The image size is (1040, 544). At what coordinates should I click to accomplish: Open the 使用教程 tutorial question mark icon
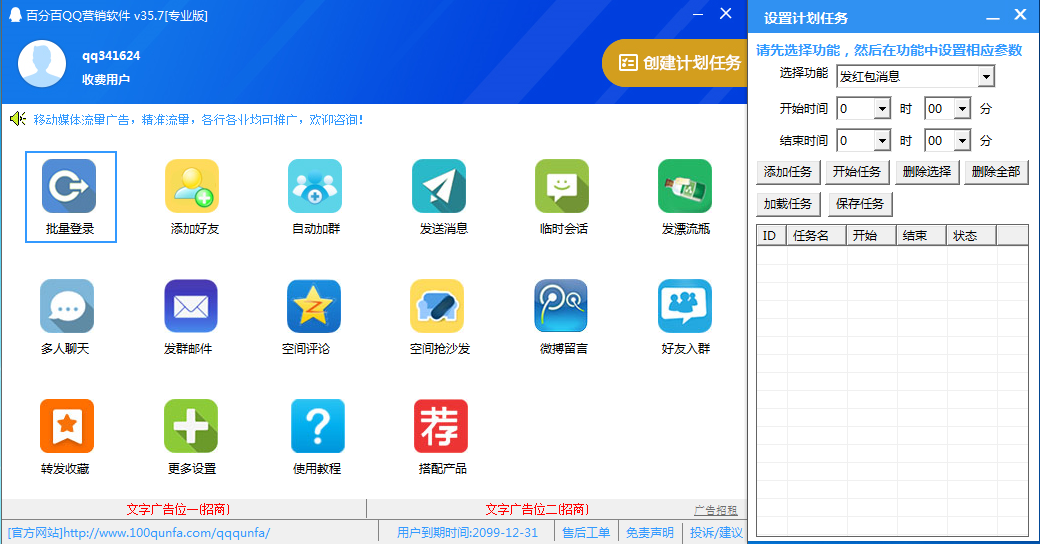pos(318,426)
